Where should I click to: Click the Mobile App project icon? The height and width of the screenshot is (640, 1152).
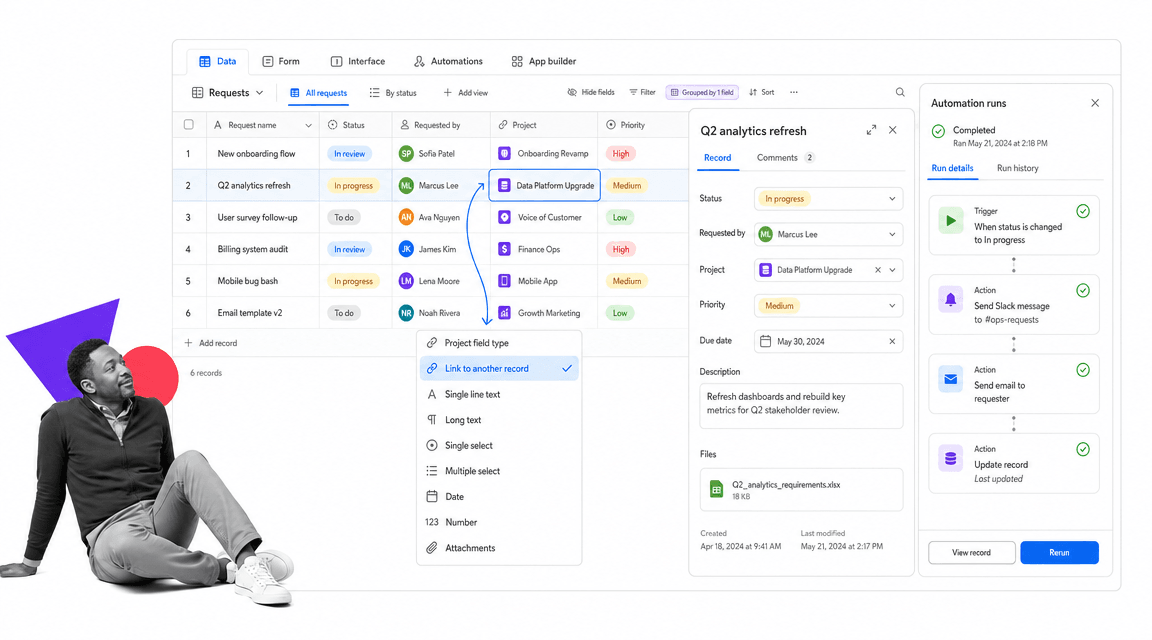tap(505, 281)
